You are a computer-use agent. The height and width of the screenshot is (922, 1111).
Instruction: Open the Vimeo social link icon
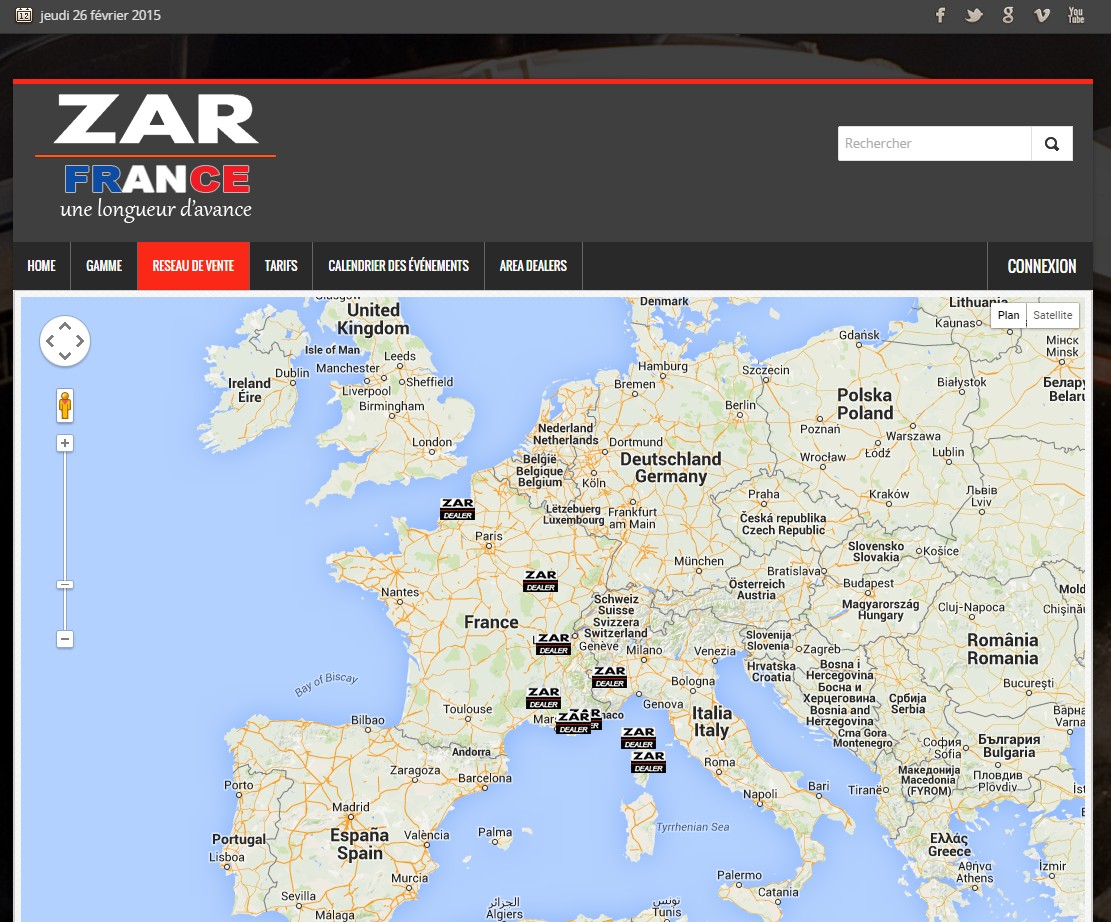1042,15
